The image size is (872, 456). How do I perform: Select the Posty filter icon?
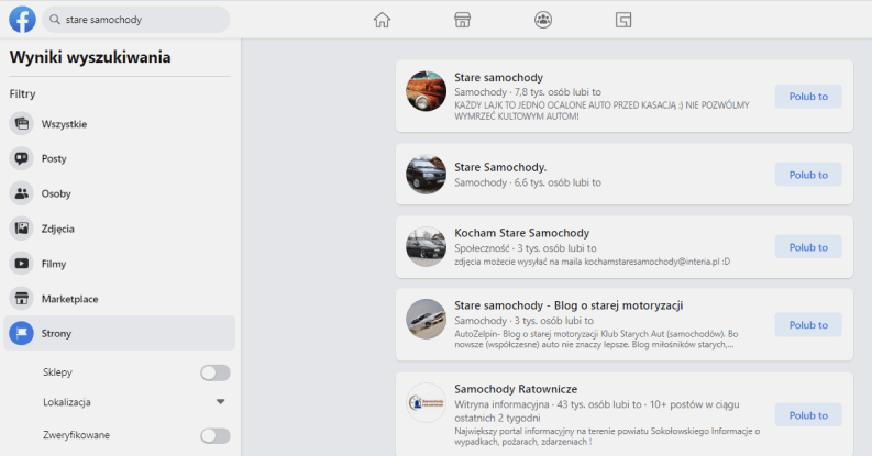[x=22, y=159]
